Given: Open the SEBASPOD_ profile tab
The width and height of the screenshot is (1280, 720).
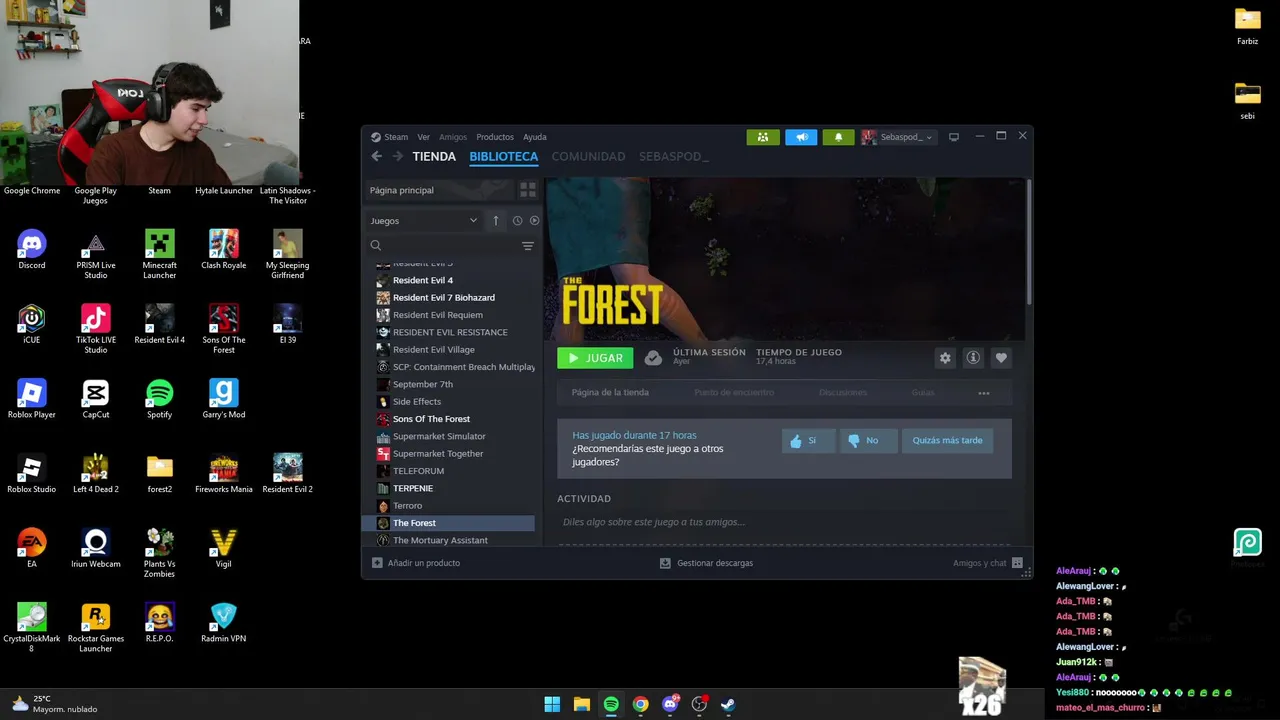Looking at the screenshot, I should pyautogui.click(x=674, y=156).
